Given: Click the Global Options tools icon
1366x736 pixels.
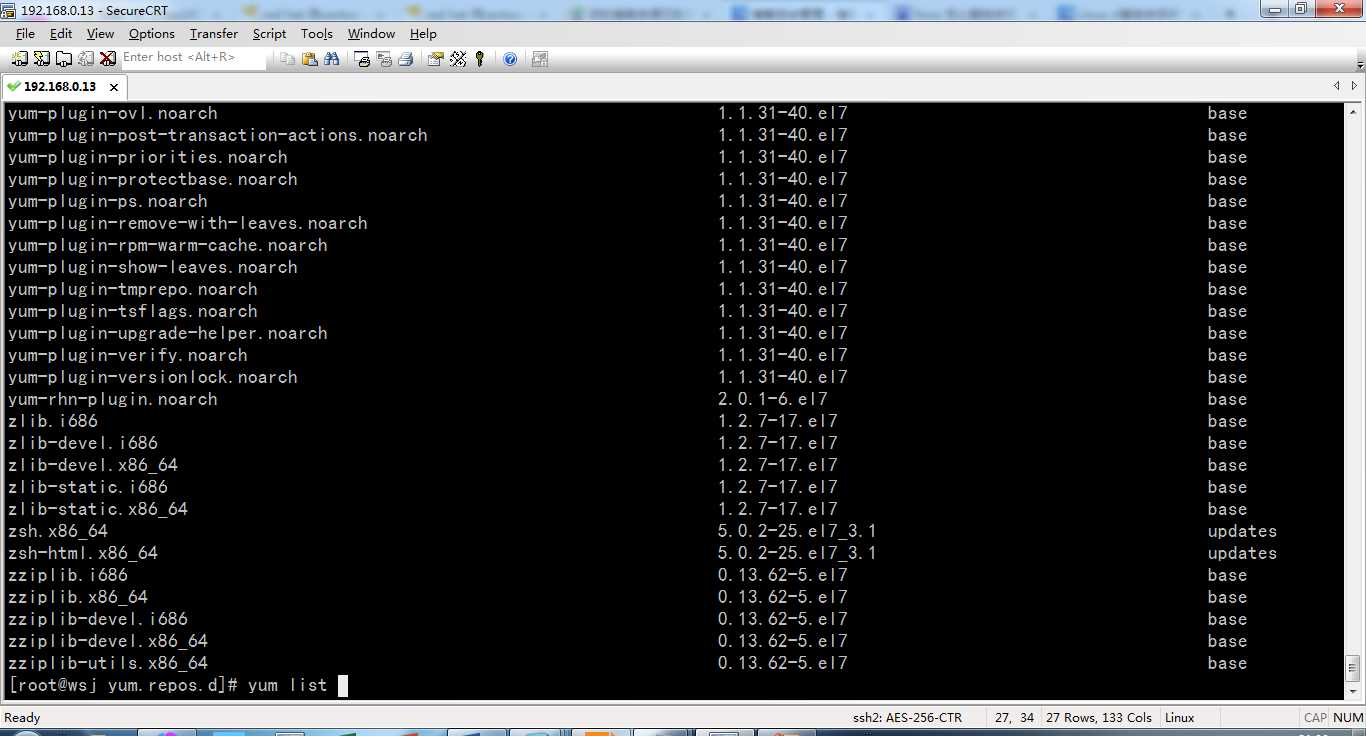Looking at the screenshot, I should (x=458, y=59).
